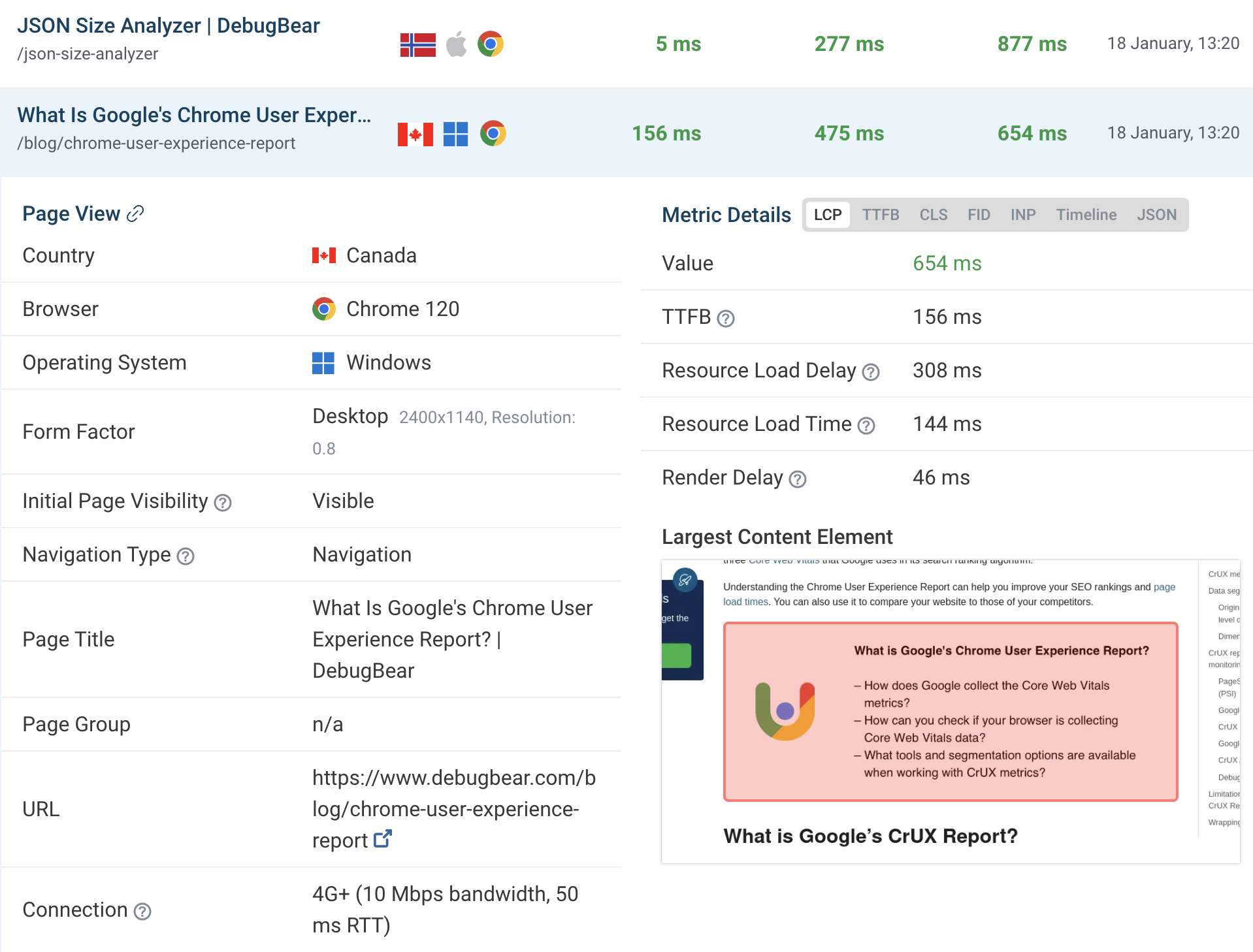Click the 156 ms TTFB value in Metric Details
The height and width of the screenshot is (952, 1253).
click(x=947, y=317)
